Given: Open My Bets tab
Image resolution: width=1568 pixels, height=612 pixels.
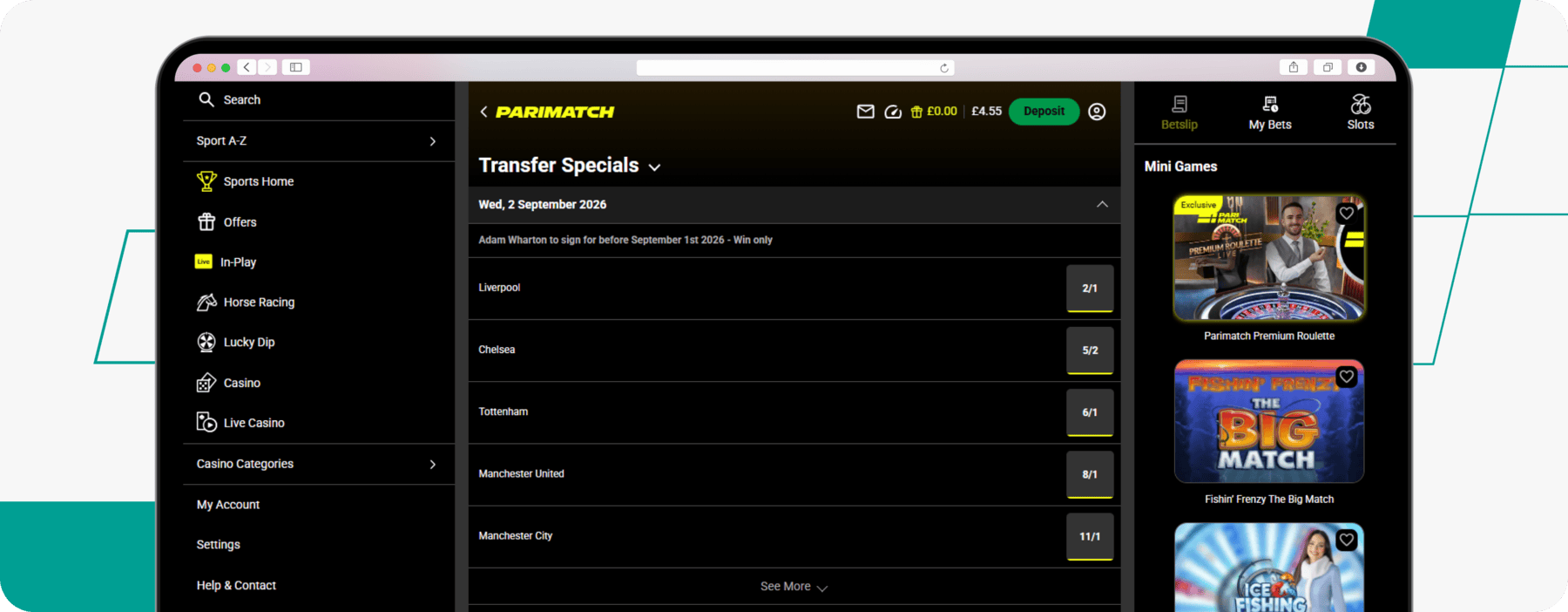Looking at the screenshot, I should (x=1270, y=112).
